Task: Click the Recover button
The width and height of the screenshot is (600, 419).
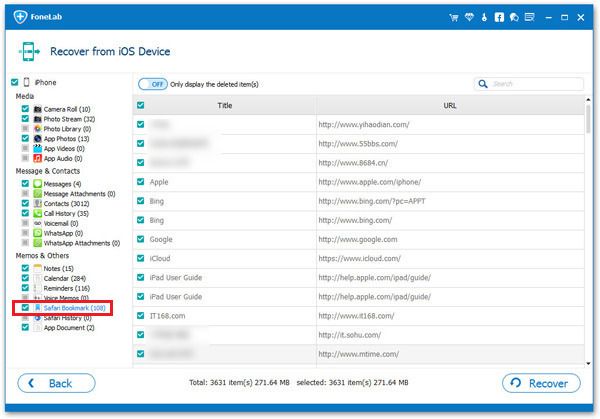Action: click(x=541, y=383)
